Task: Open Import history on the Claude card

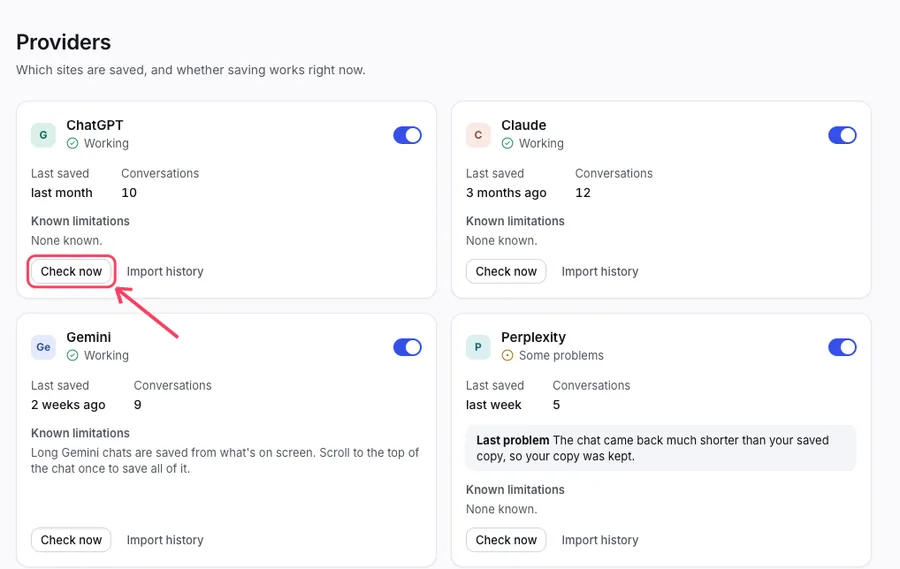Action: click(600, 272)
